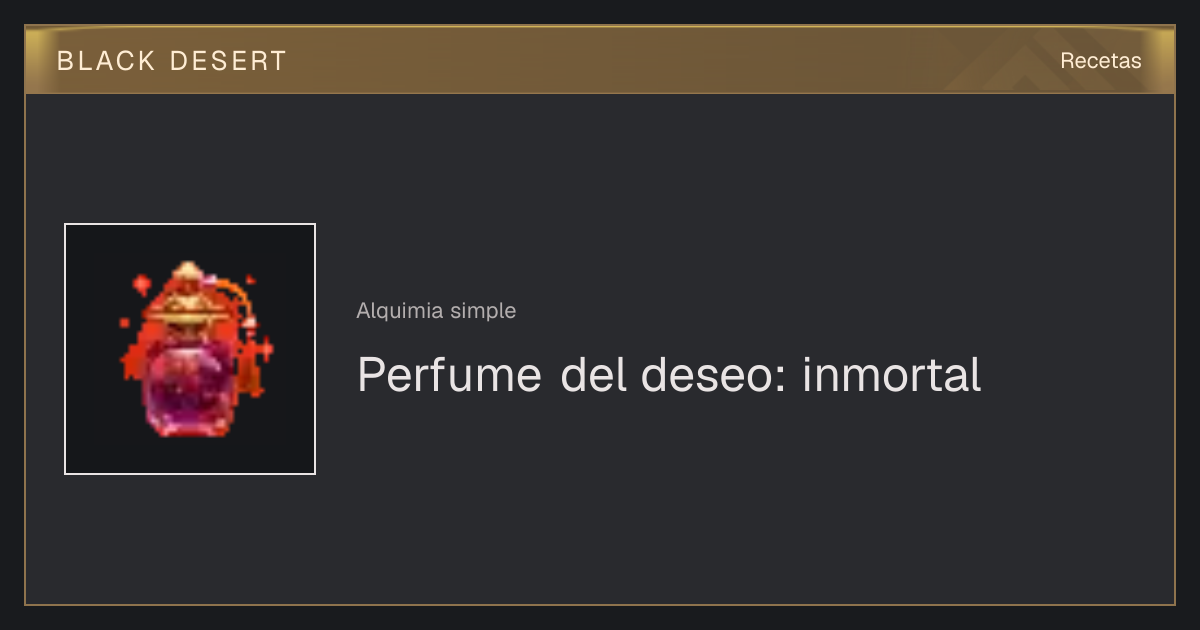Click the BLACK DESERT logo text
Image resolution: width=1200 pixels, height=630 pixels.
[x=171, y=61]
